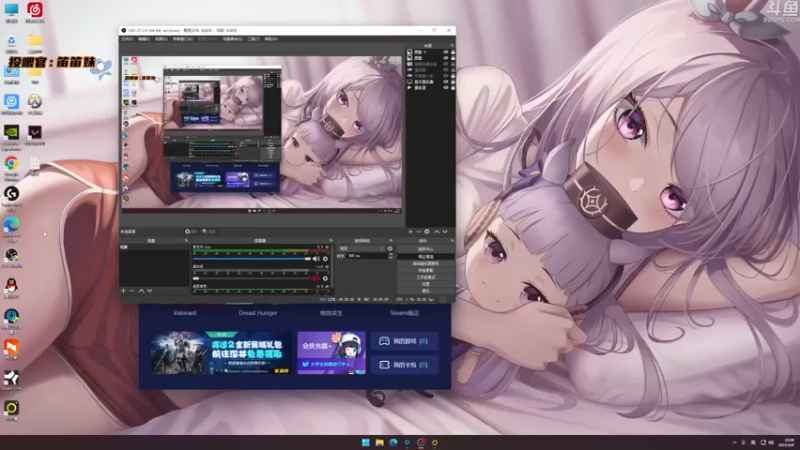800x450 pixels.
Task: Undock the Audio Mixer panel via its header icon
Action: (x=331, y=240)
